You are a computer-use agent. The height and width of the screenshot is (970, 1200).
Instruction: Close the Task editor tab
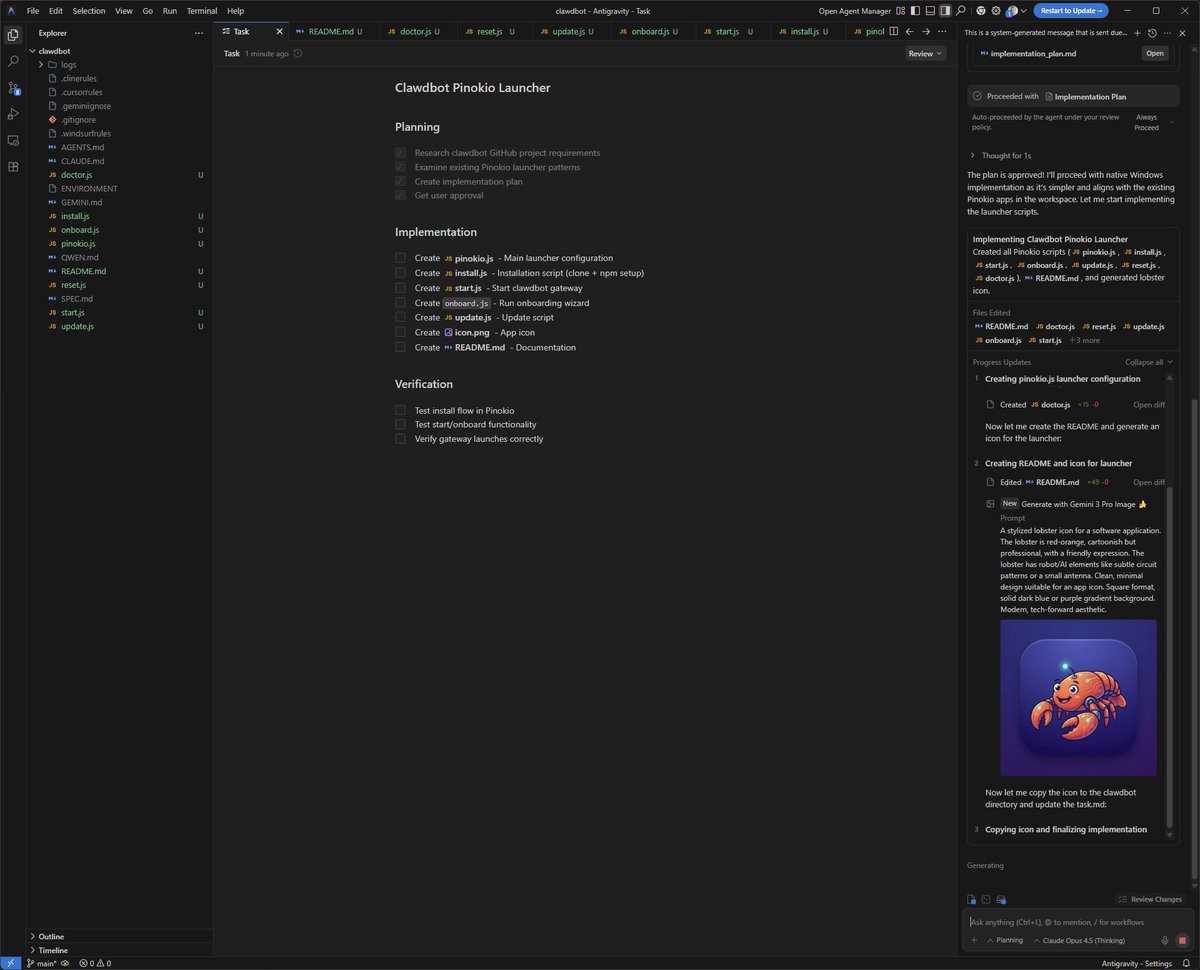[x=280, y=32]
